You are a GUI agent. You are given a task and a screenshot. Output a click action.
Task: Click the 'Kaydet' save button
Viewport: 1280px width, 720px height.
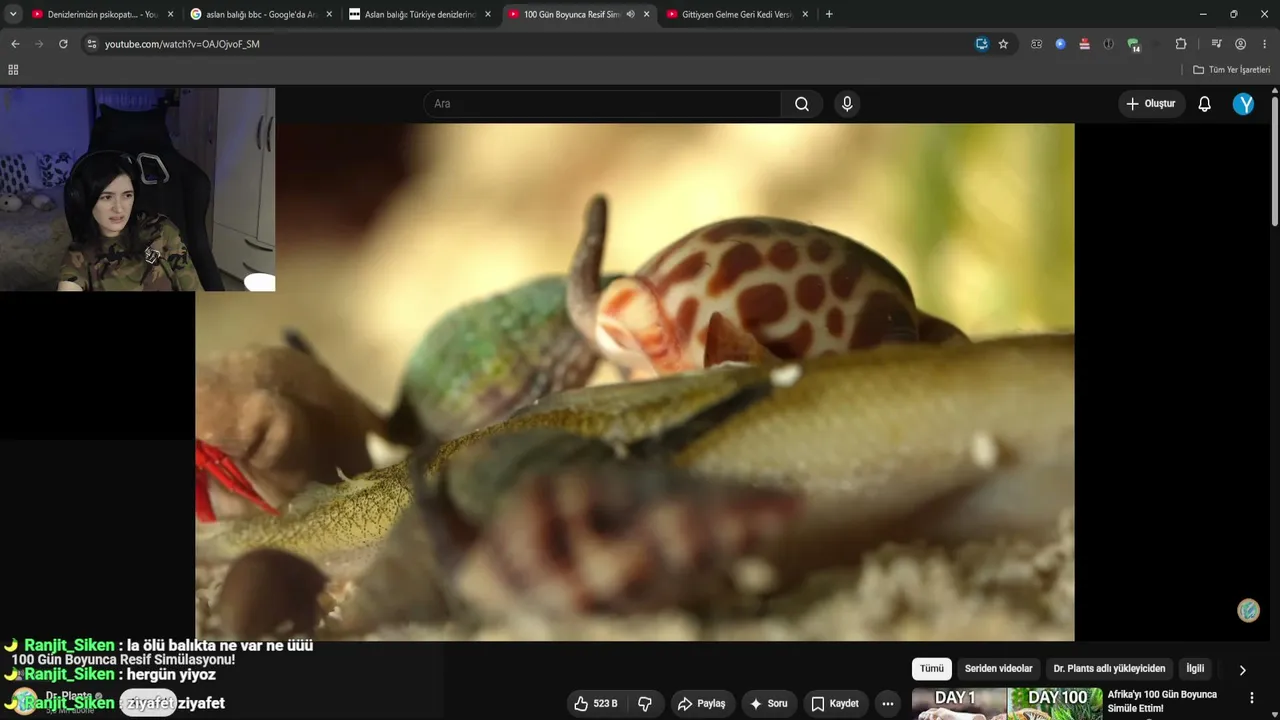(835, 703)
